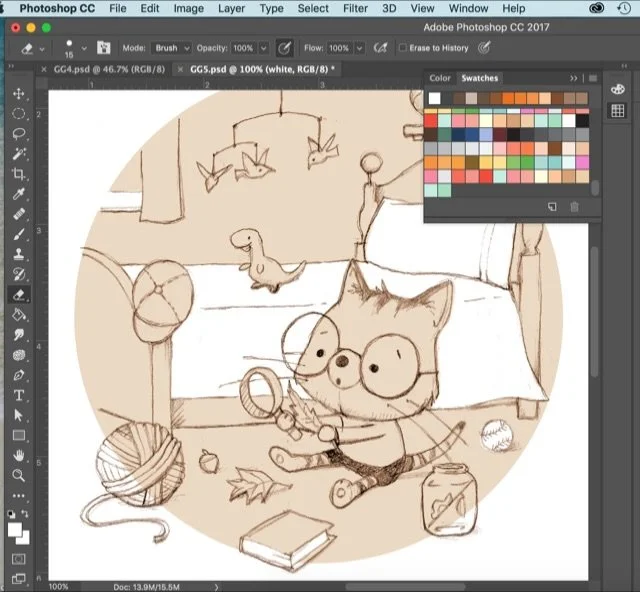Viewport: 640px width, 592px height.
Task: Select the Magic Wand tool
Action: [19, 154]
